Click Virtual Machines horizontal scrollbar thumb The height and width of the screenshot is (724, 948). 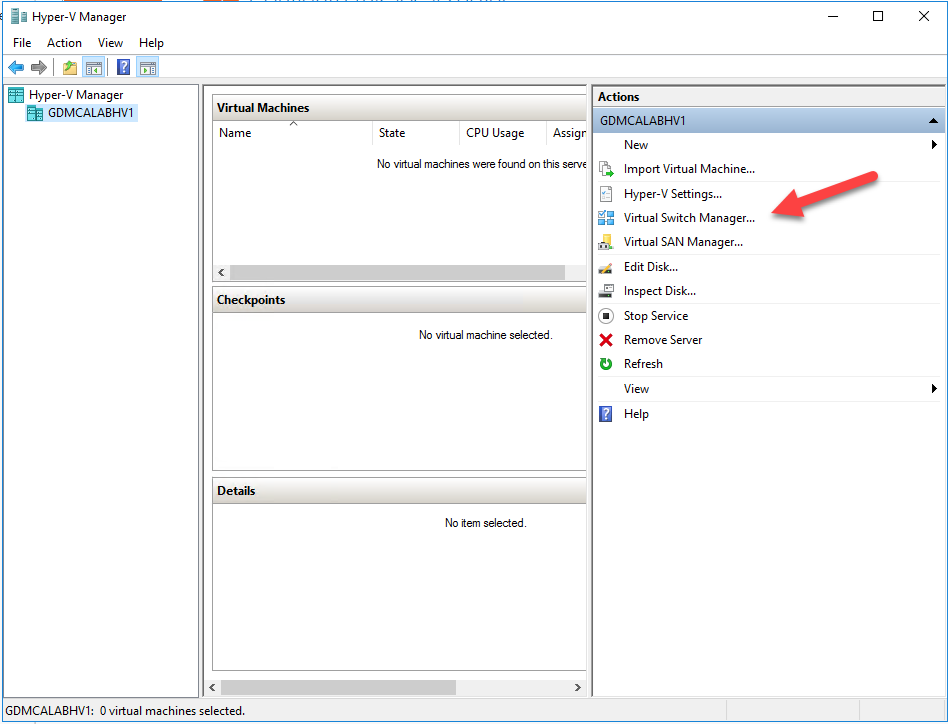(x=397, y=273)
